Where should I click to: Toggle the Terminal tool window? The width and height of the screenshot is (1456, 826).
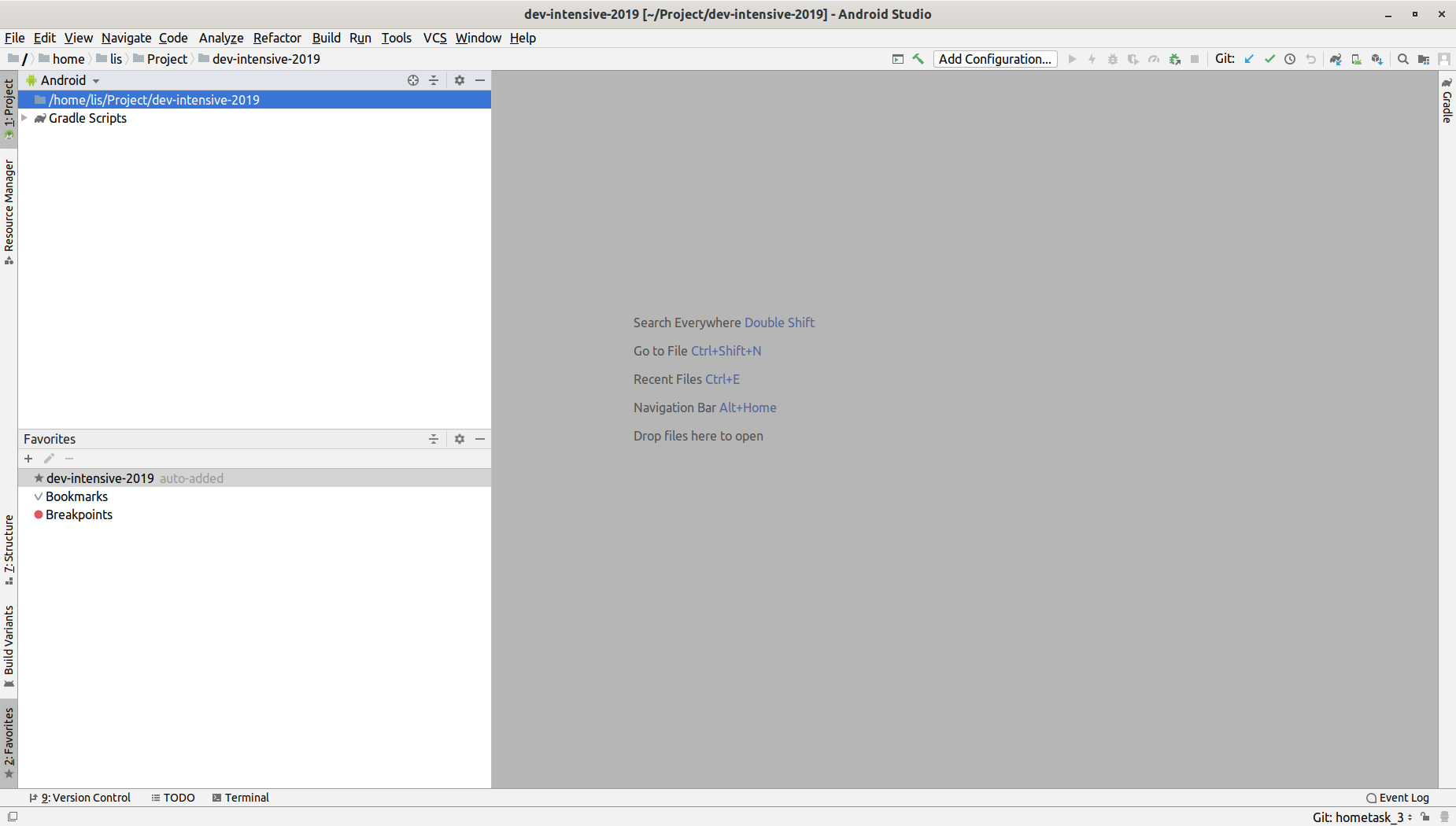click(240, 798)
